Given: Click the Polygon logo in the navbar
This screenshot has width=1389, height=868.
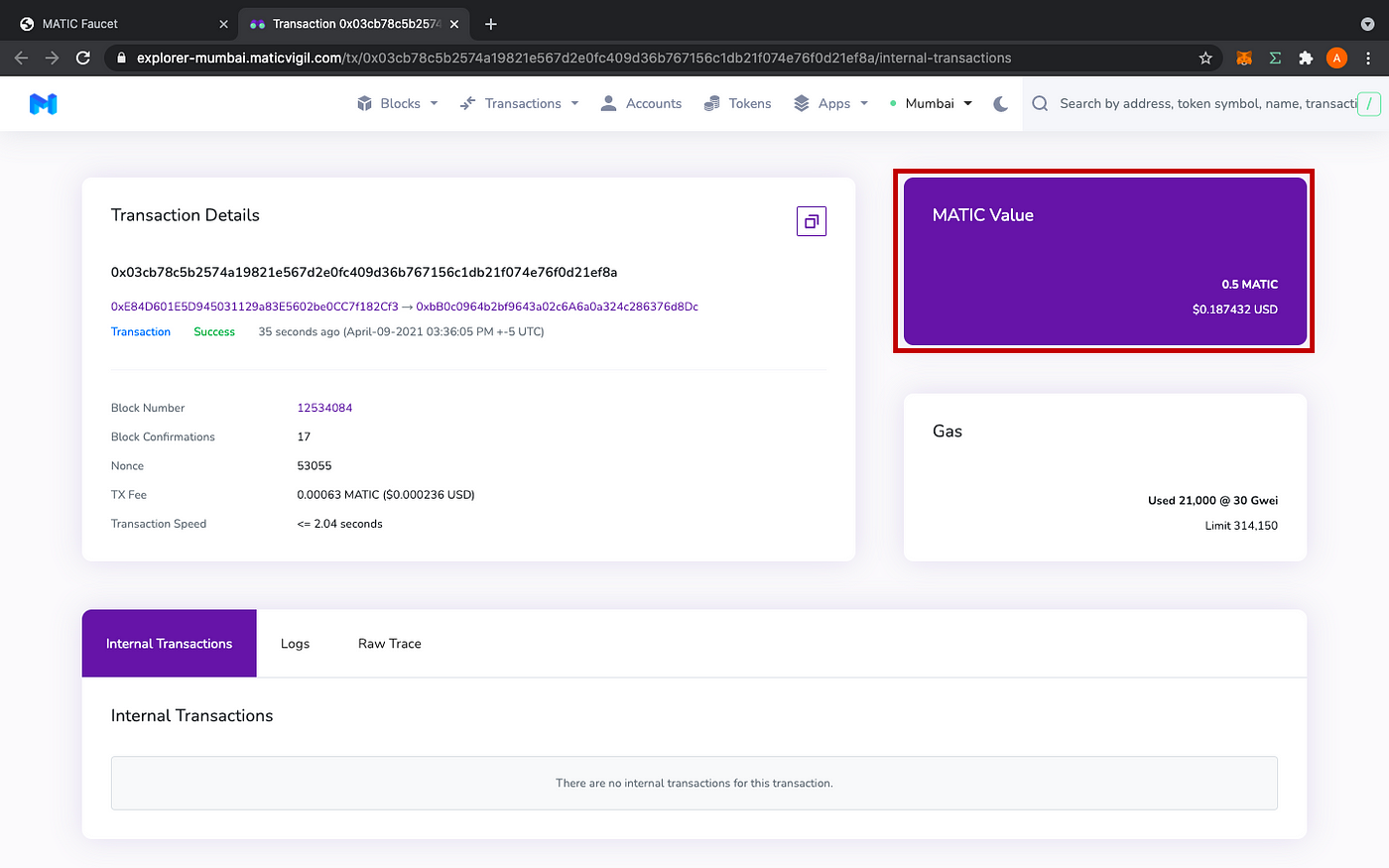Looking at the screenshot, I should coord(43,103).
